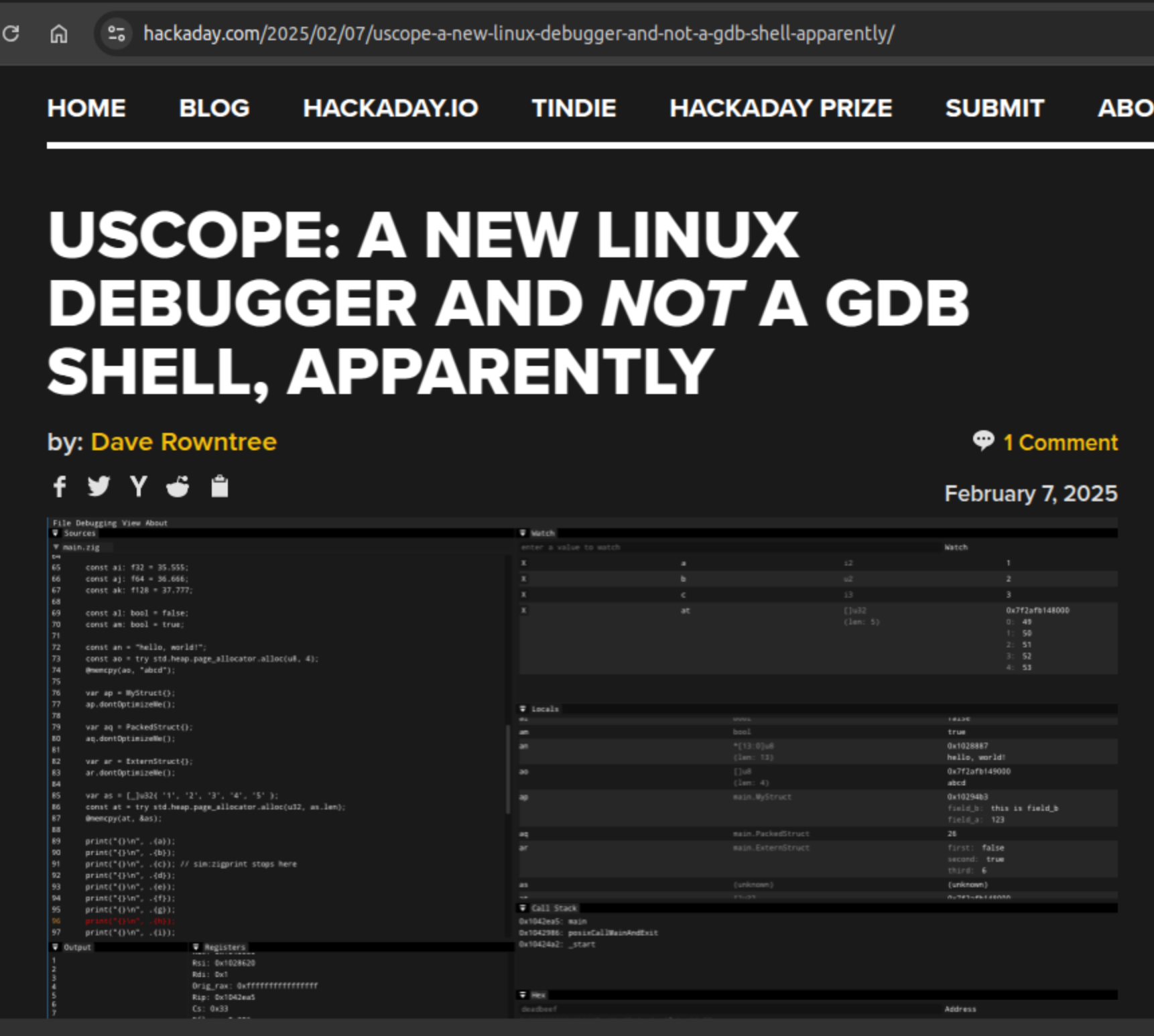Jump to the 1 Comment link
The width and height of the screenshot is (1154, 1036).
1060,442
